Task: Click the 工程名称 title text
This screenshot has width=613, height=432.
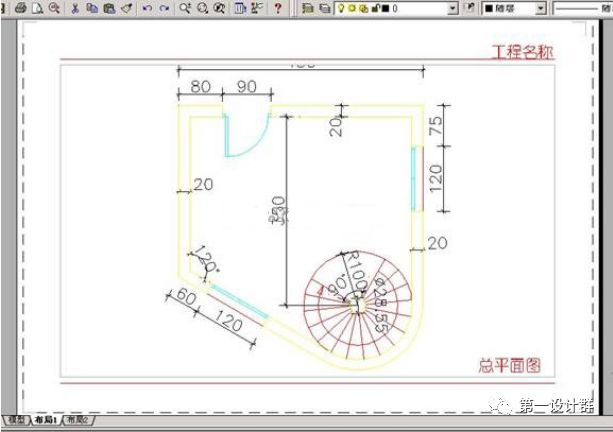Action: coord(522,52)
